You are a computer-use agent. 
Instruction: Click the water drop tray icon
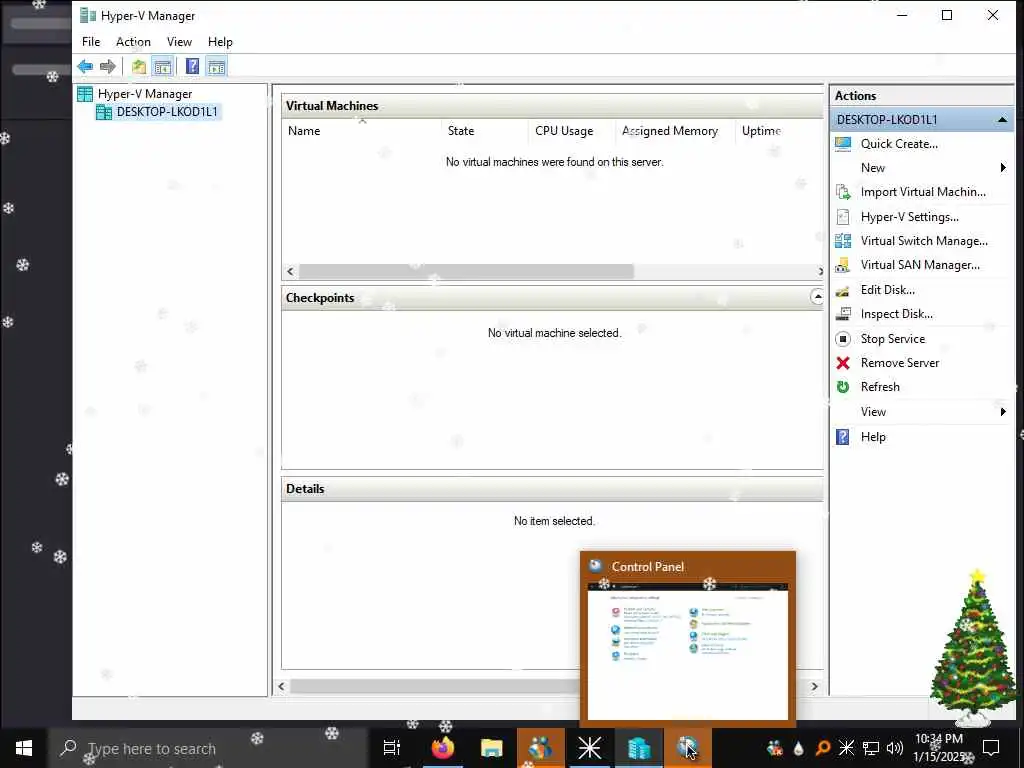[799, 748]
